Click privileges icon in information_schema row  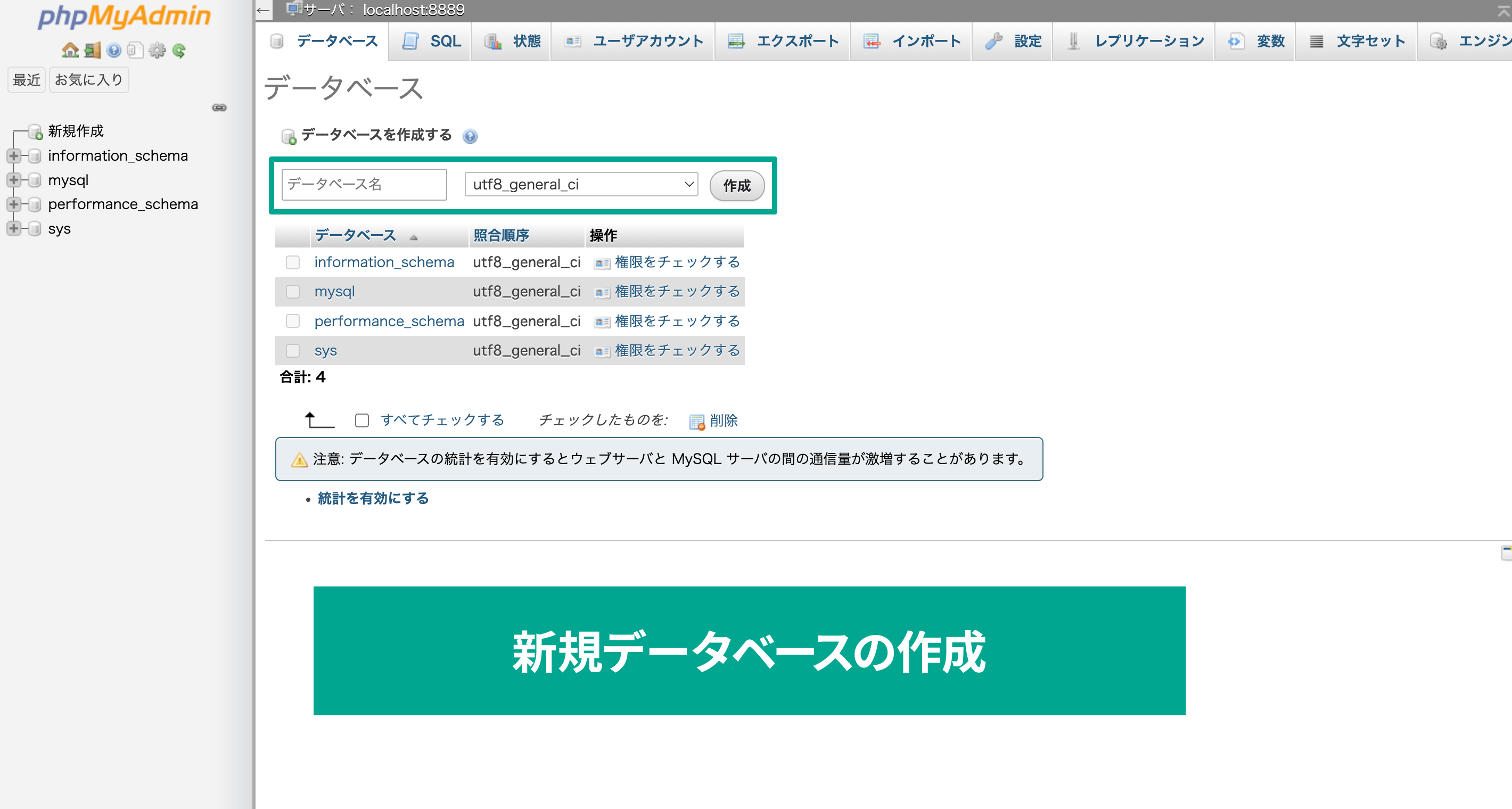(602, 263)
